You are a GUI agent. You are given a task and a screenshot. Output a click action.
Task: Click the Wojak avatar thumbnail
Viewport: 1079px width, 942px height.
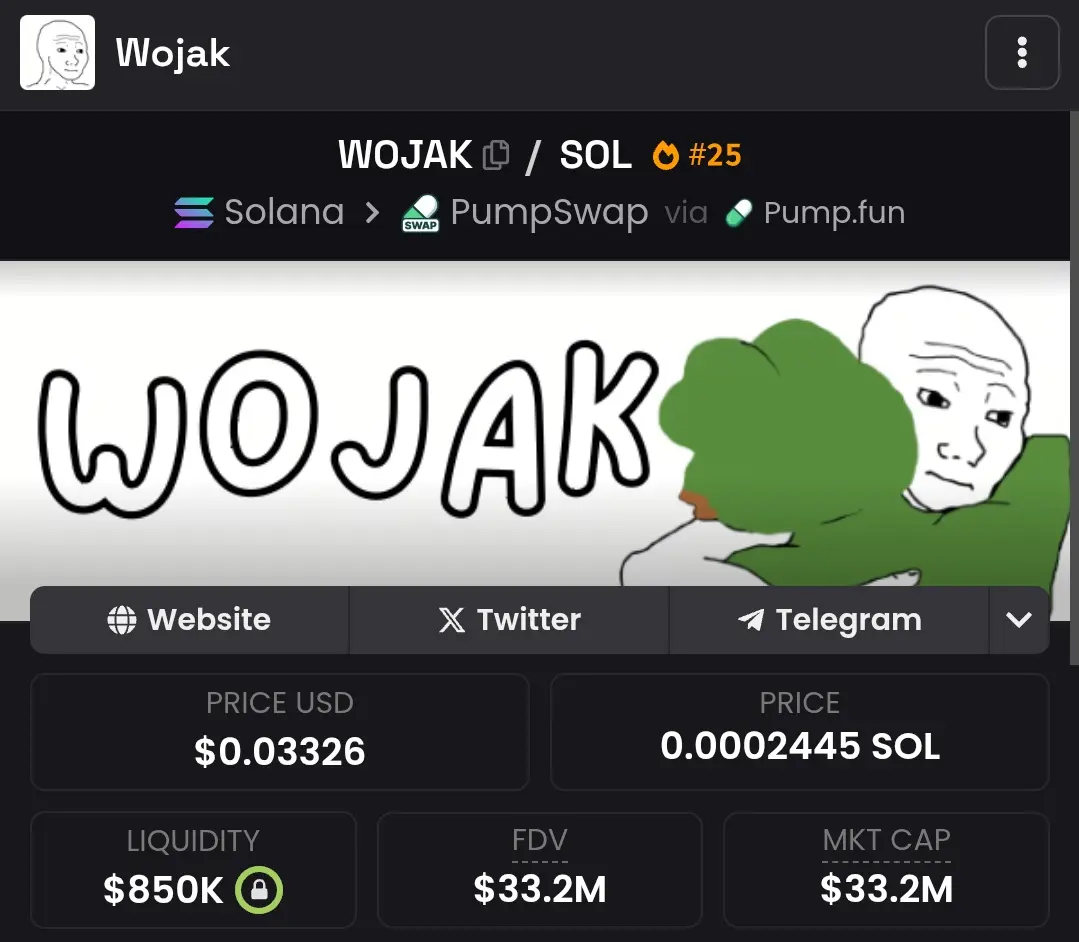coord(58,52)
